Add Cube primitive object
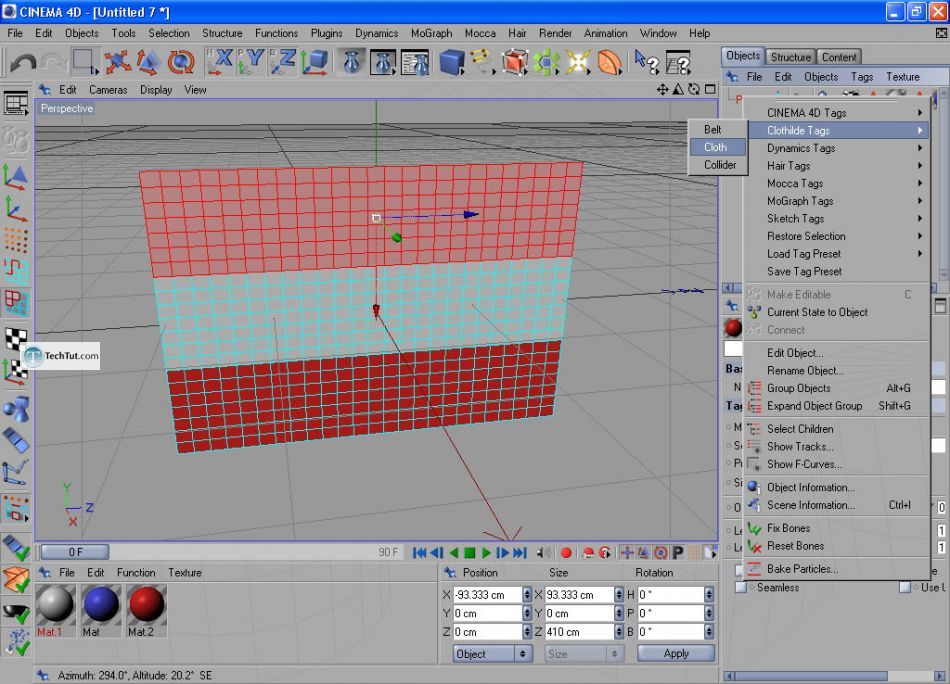 pyautogui.click(x=452, y=62)
